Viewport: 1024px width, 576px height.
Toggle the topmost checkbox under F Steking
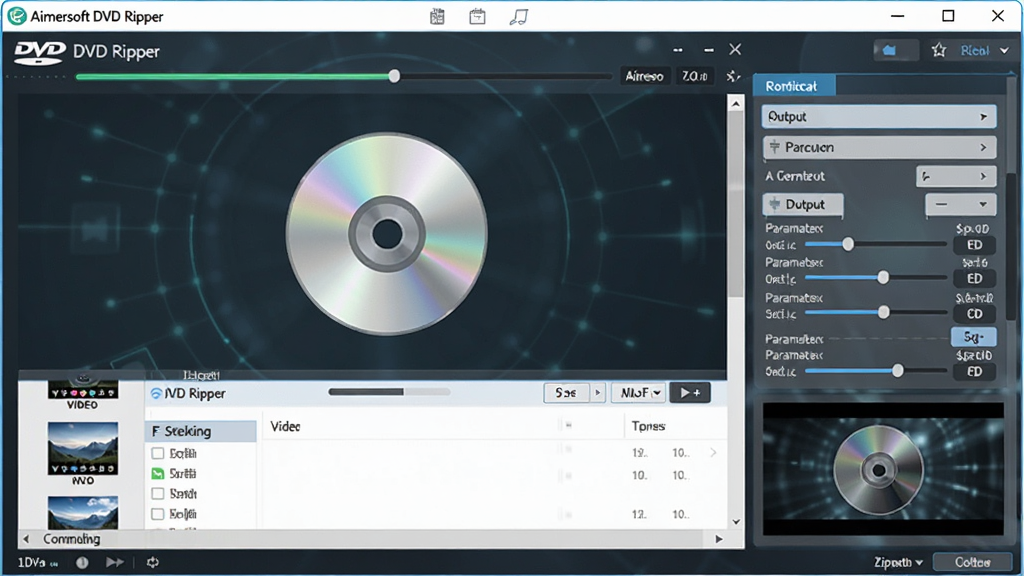click(157, 453)
